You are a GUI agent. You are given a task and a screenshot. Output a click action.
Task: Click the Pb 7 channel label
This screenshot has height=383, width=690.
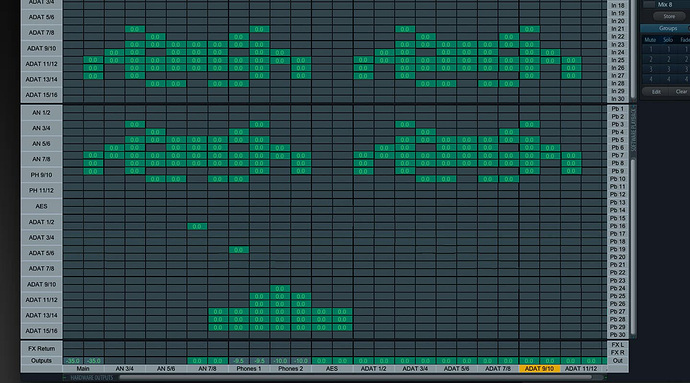617,155
